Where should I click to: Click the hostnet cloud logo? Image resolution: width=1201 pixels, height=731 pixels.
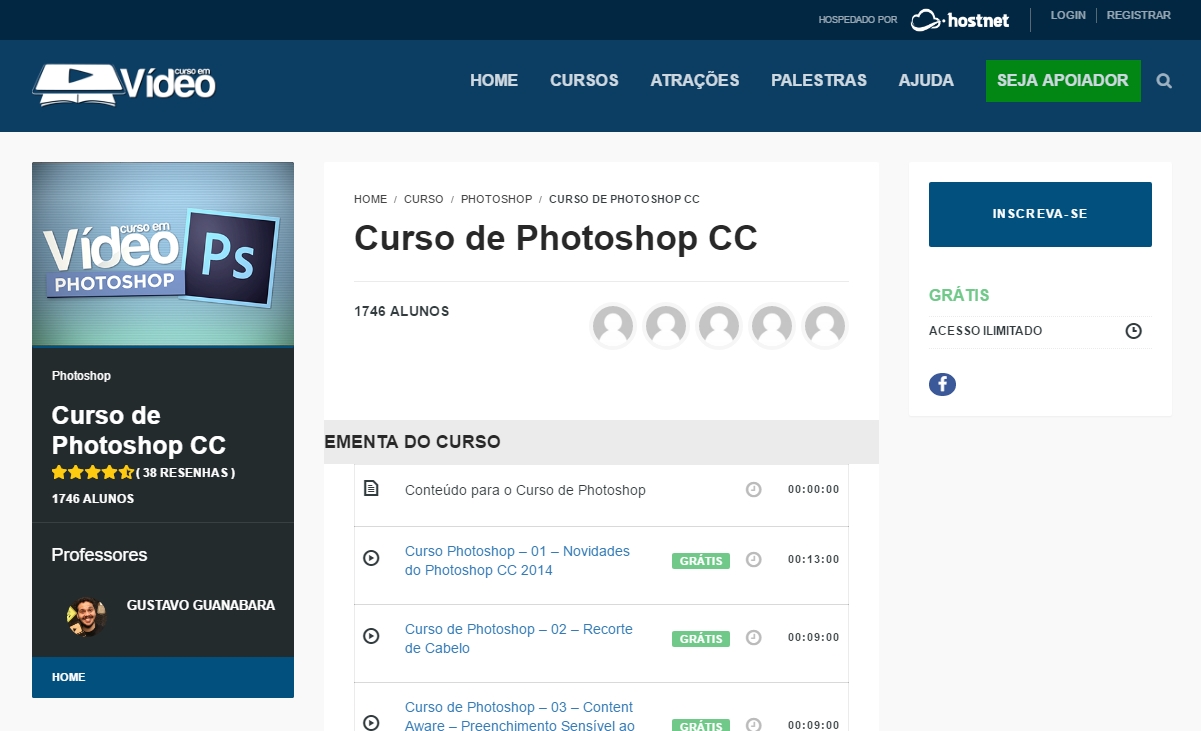coord(960,20)
